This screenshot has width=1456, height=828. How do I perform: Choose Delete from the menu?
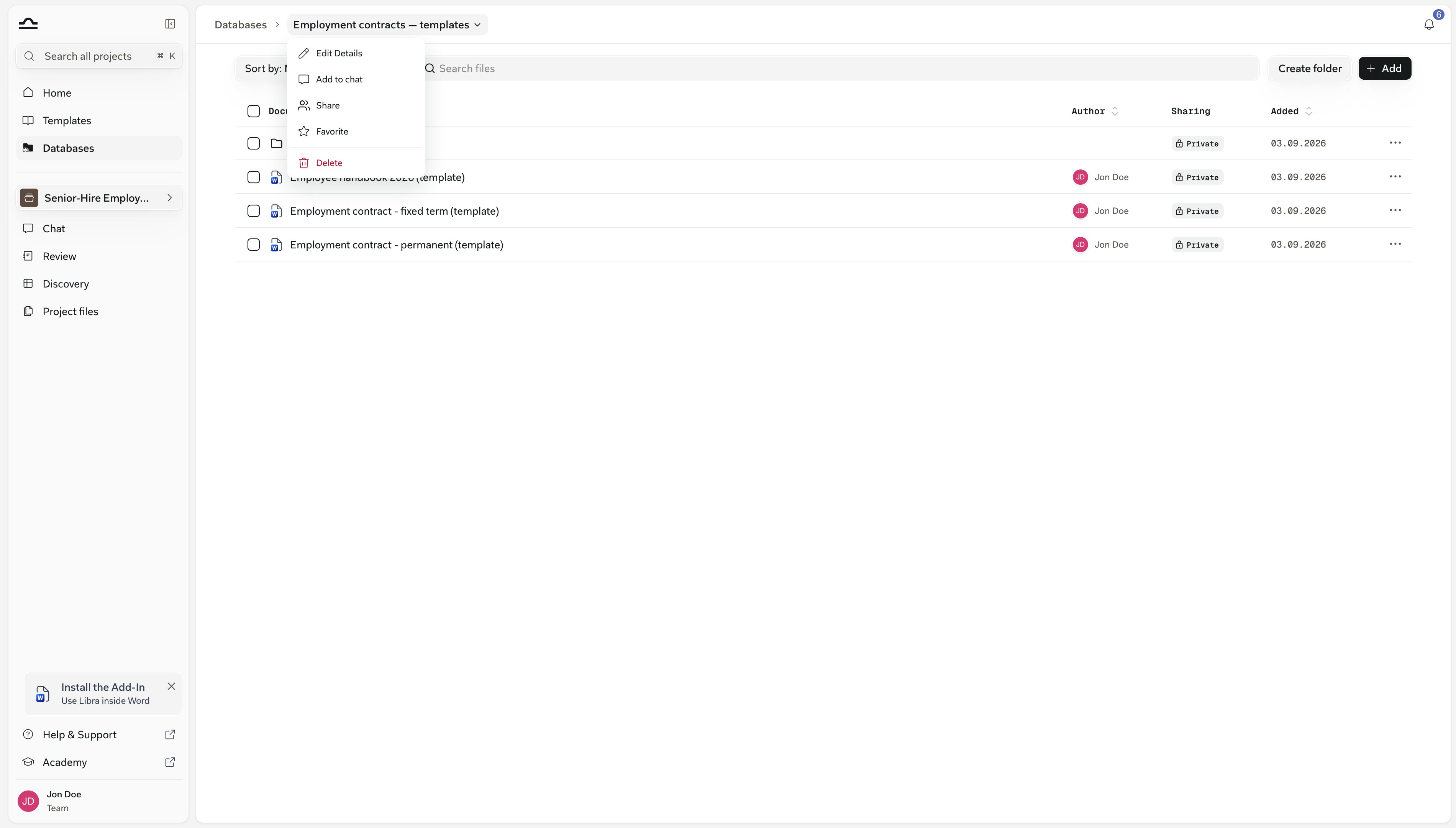pos(356,163)
